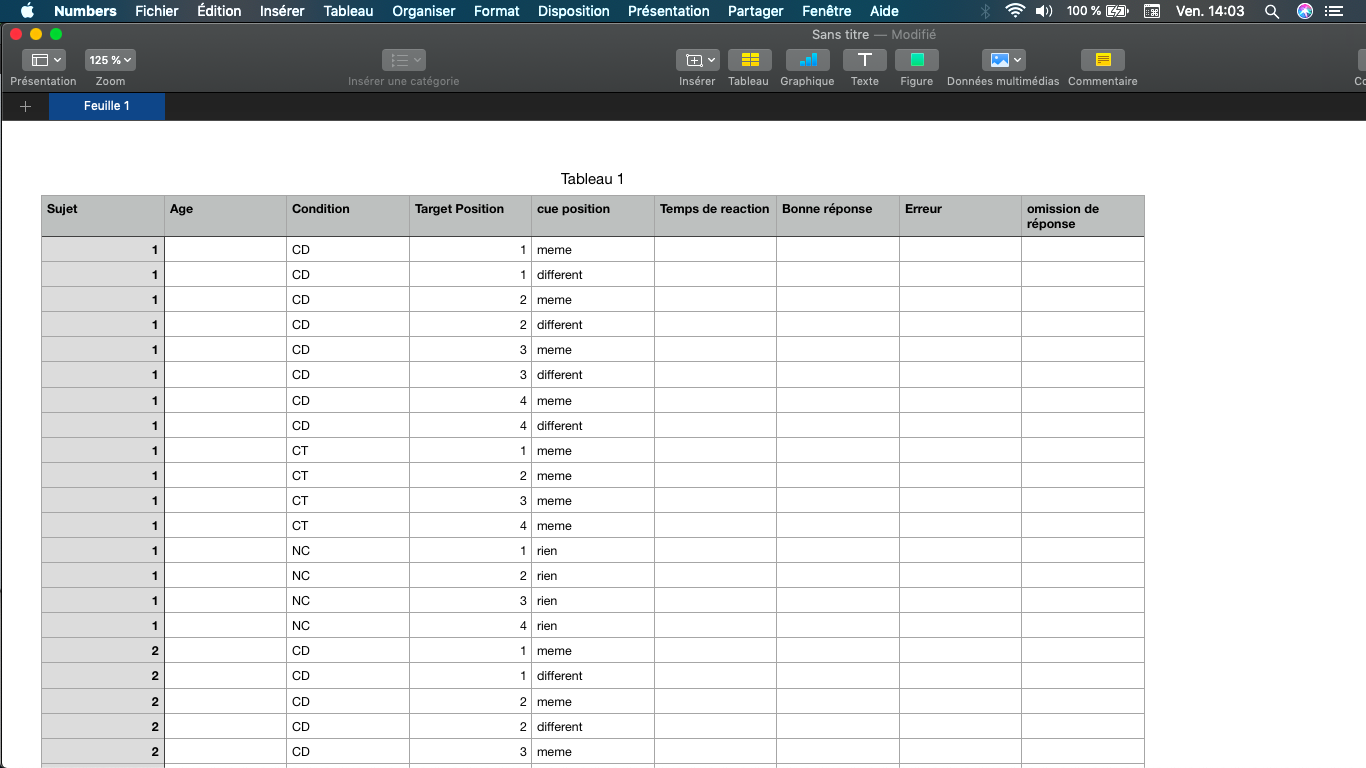Open the Format menu
Image resolution: width=1366 pixels, height=768 pixels.
(497, 11)
